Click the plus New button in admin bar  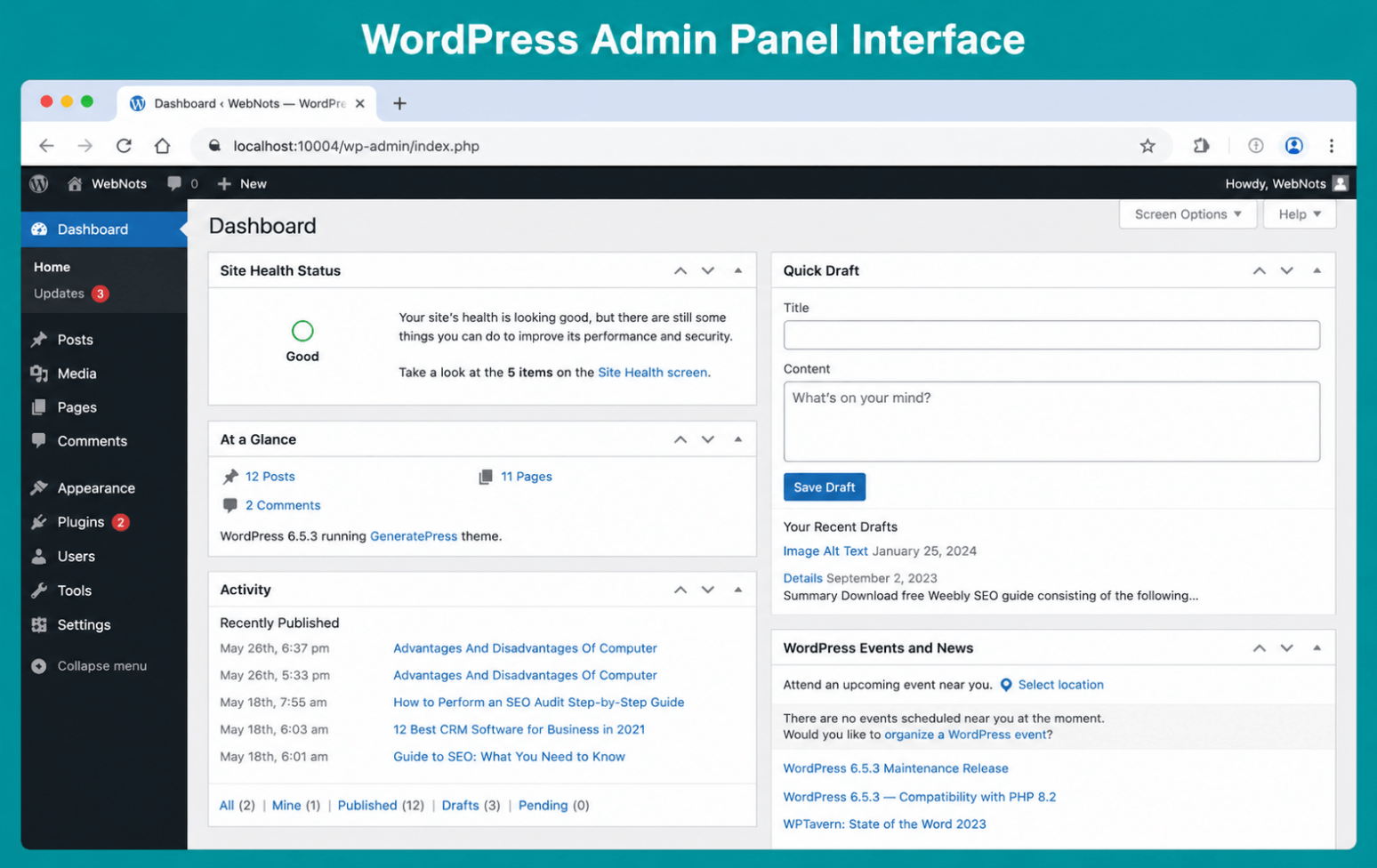(242, 184)
